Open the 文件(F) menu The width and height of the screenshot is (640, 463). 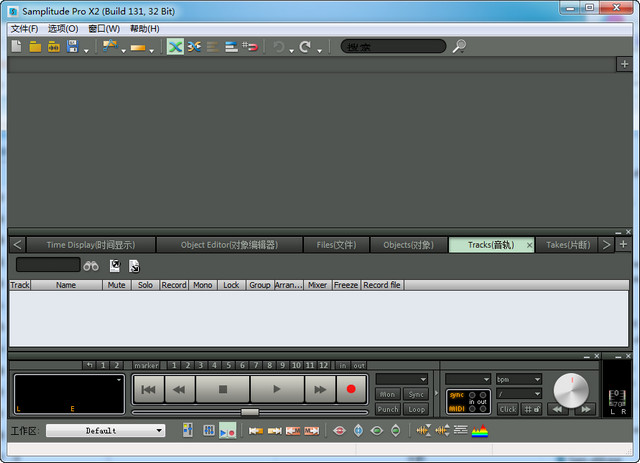(24, 29)
